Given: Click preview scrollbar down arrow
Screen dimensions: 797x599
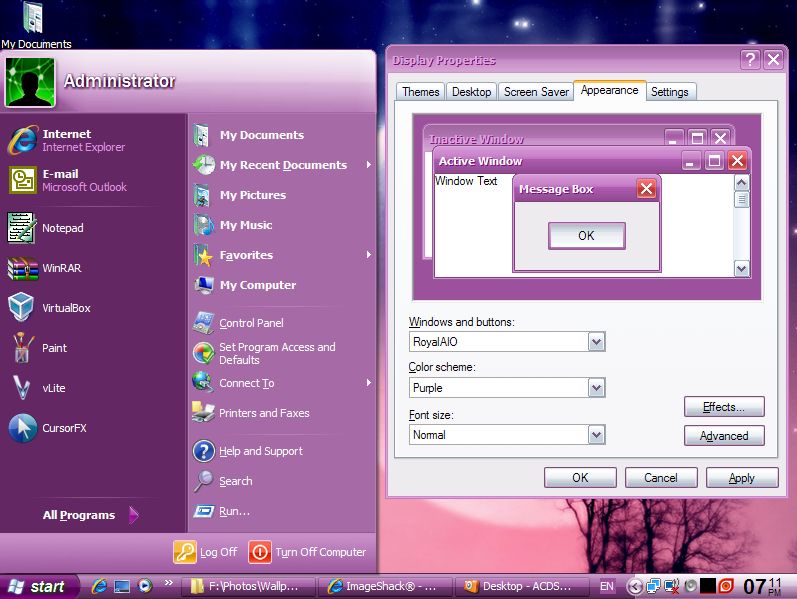Looking at the screenshot, I should click(742, 268).
